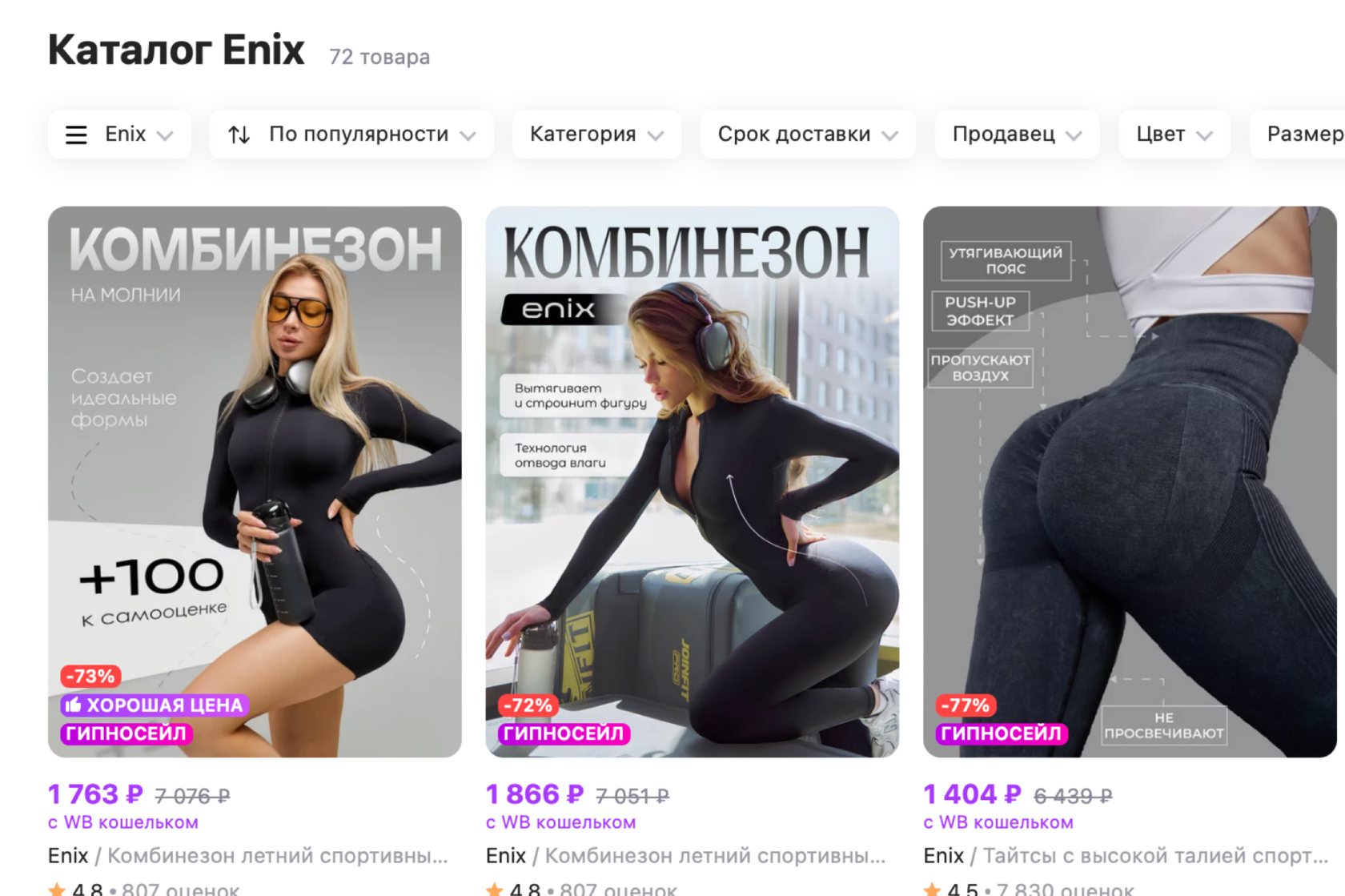Expand the Продавец dropdown
The width and height of the screenshot is (1345, 896).
[x=1017, y=135]
